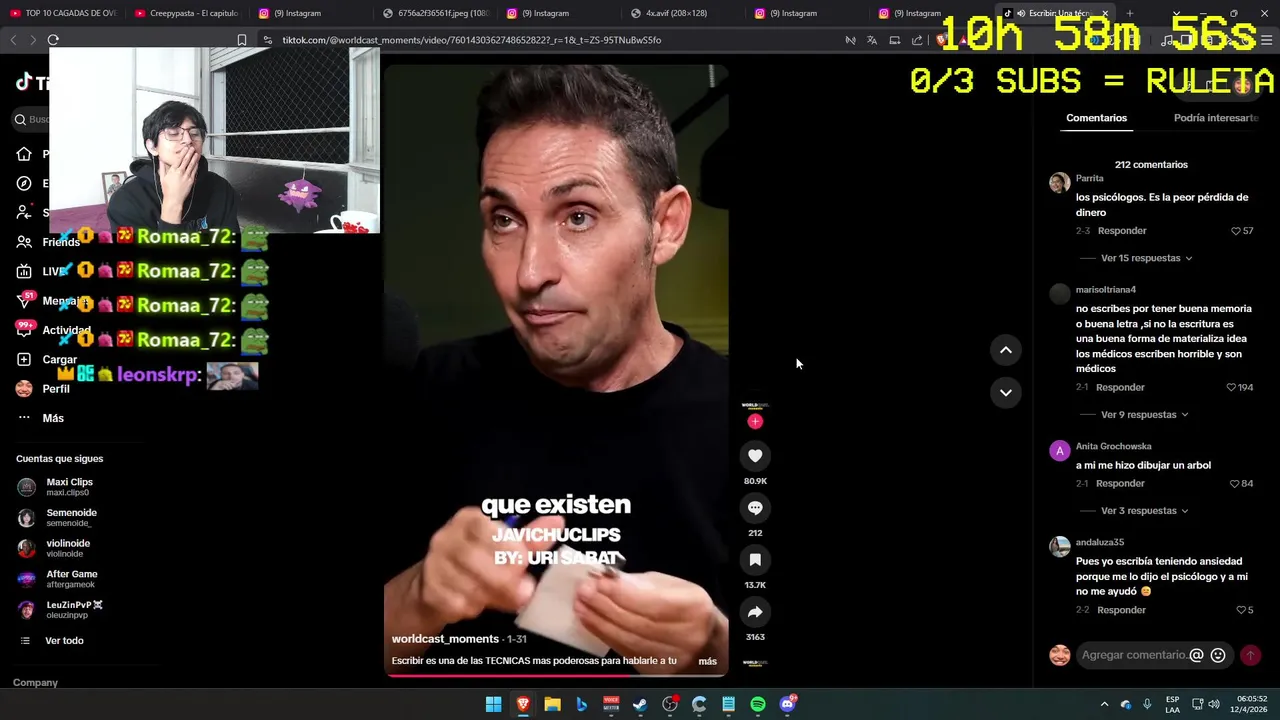Expand Ver 15 respuestas replies
1280x720 pixels.
point(1146,258)
